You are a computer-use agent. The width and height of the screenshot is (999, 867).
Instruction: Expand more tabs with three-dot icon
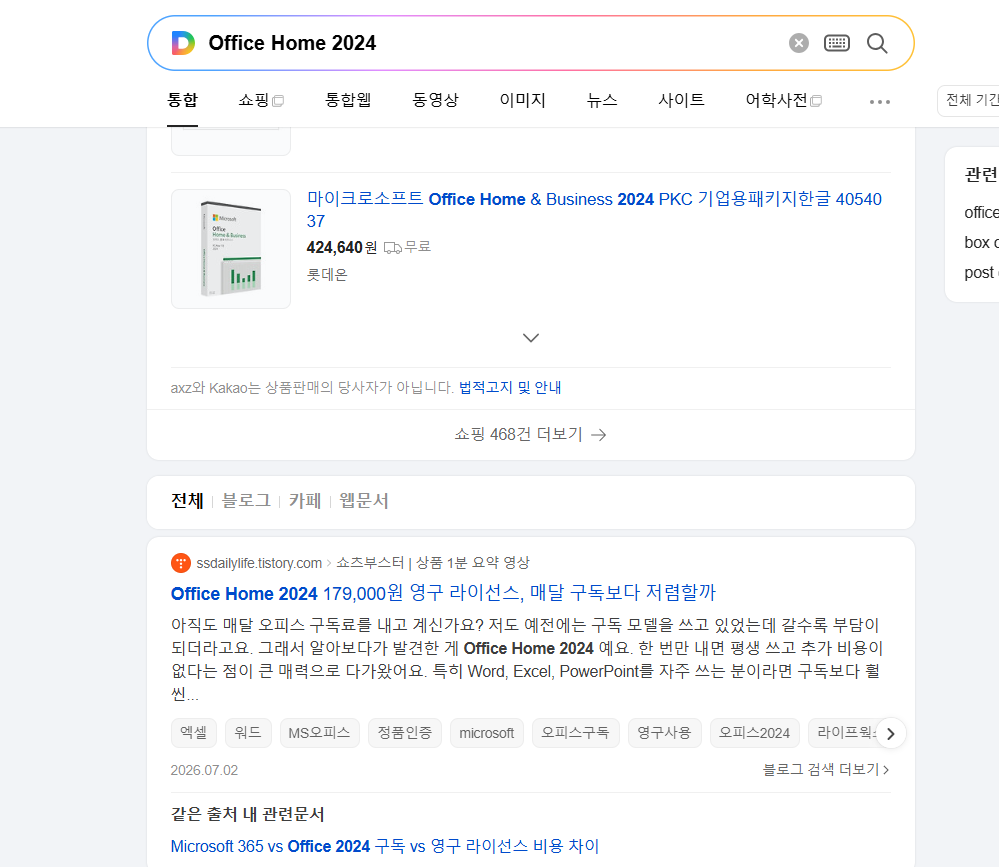click(880, 102)
